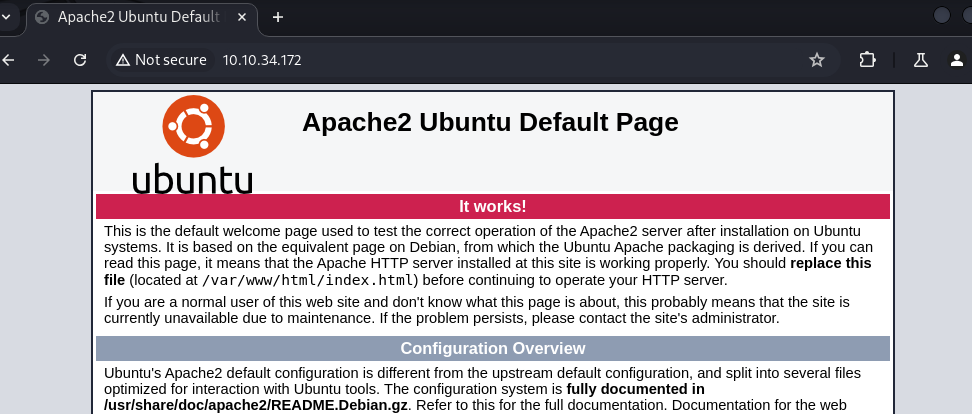Open the Extensions puzzle icon

pos(867,60)
